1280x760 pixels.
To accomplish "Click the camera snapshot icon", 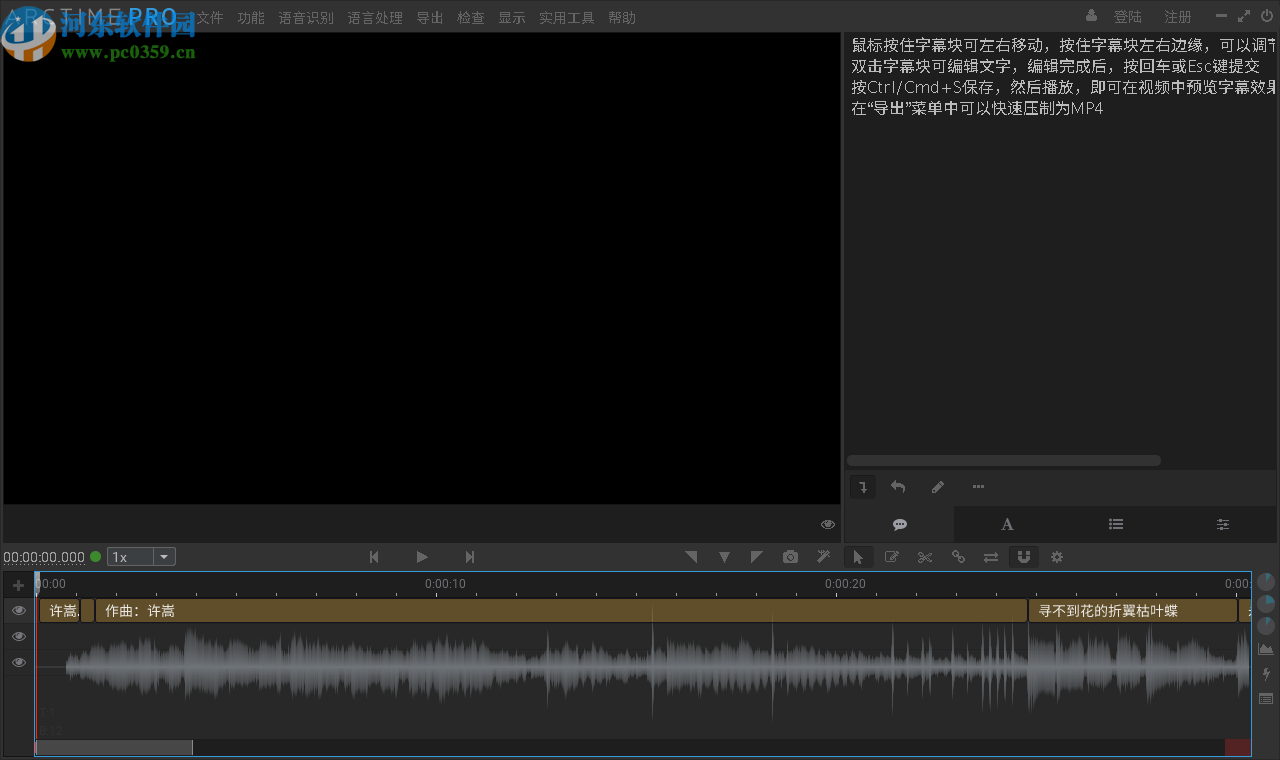I will (x=790, y=556).
